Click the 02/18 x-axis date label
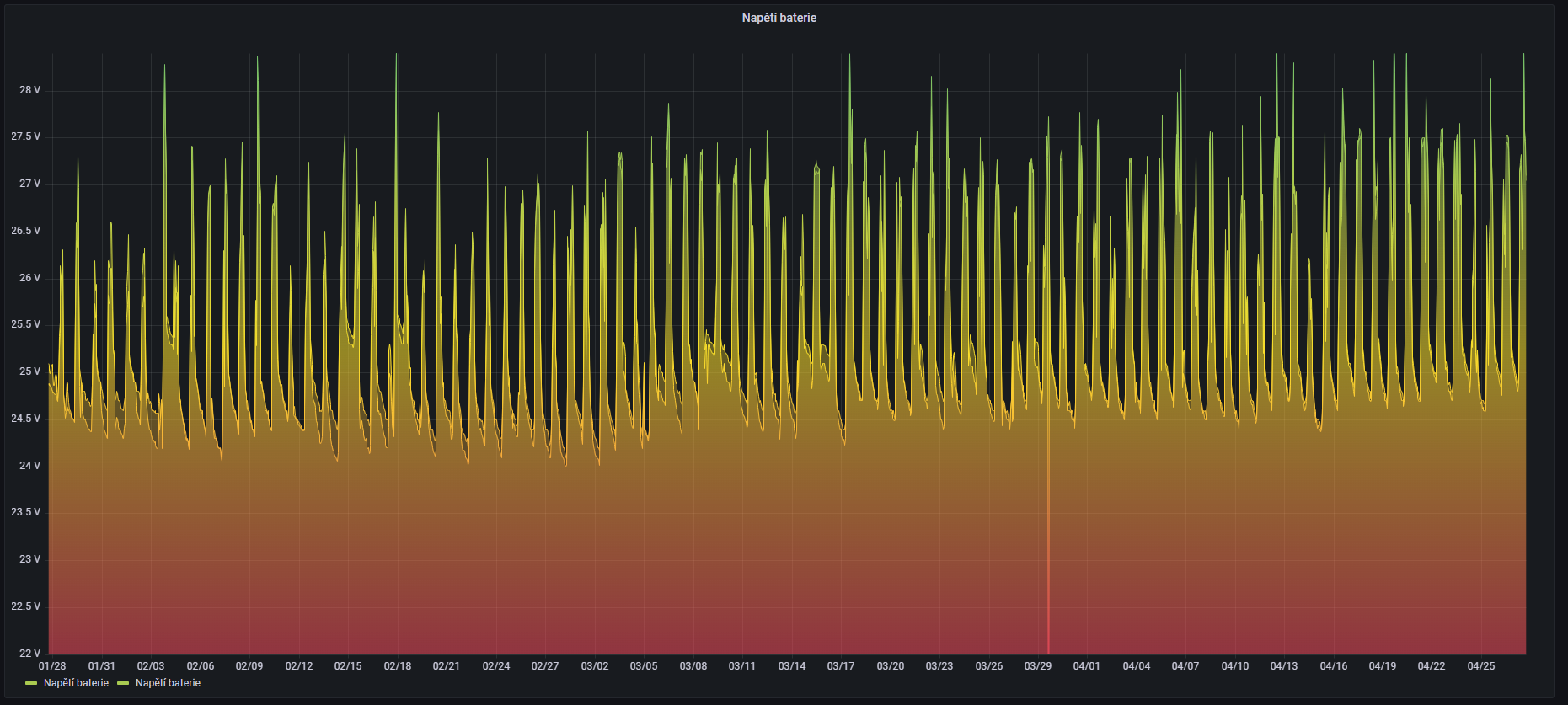This screenshot has width=1568, height=705. [397, 666]
